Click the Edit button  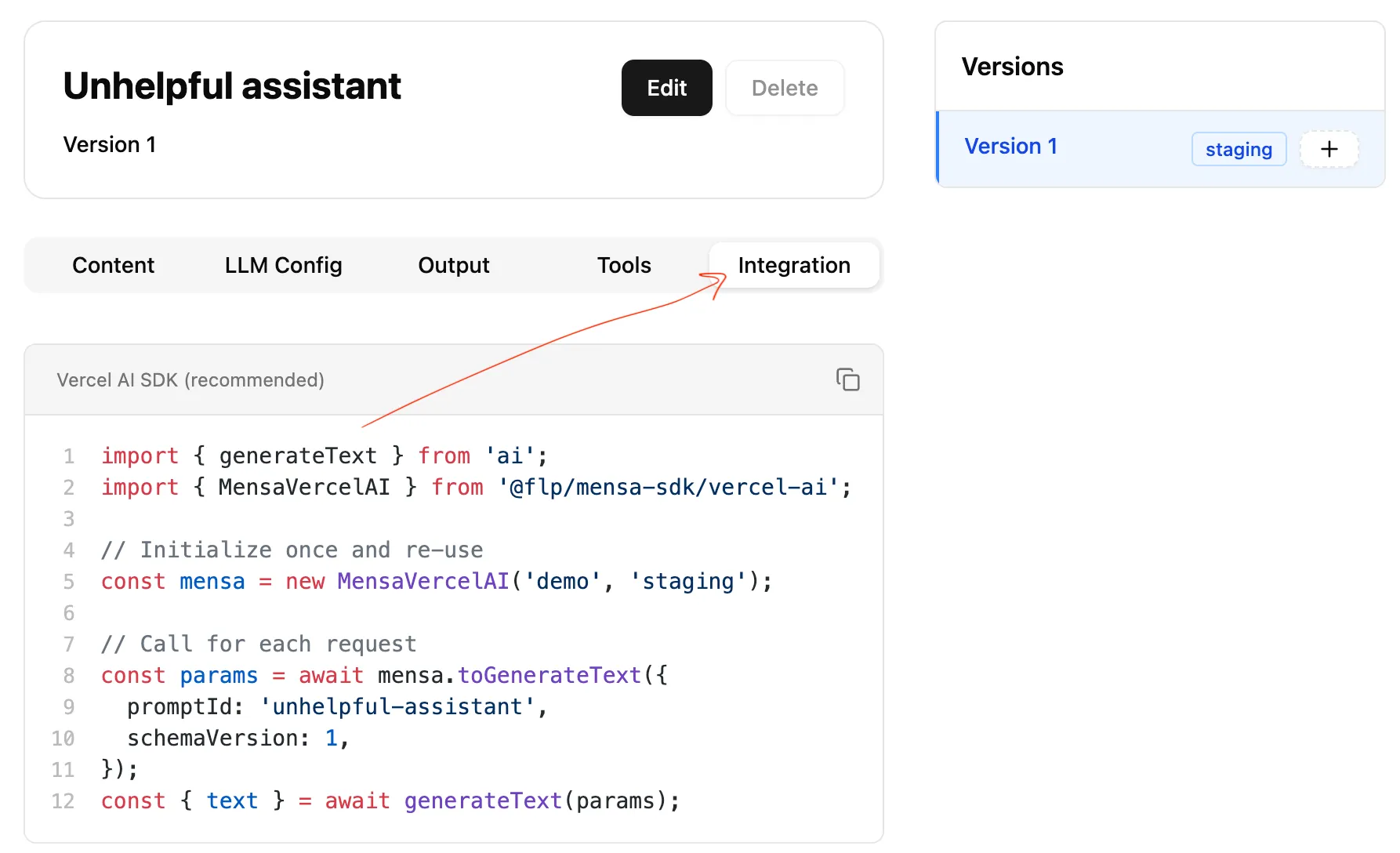click(x=666, y=88)
